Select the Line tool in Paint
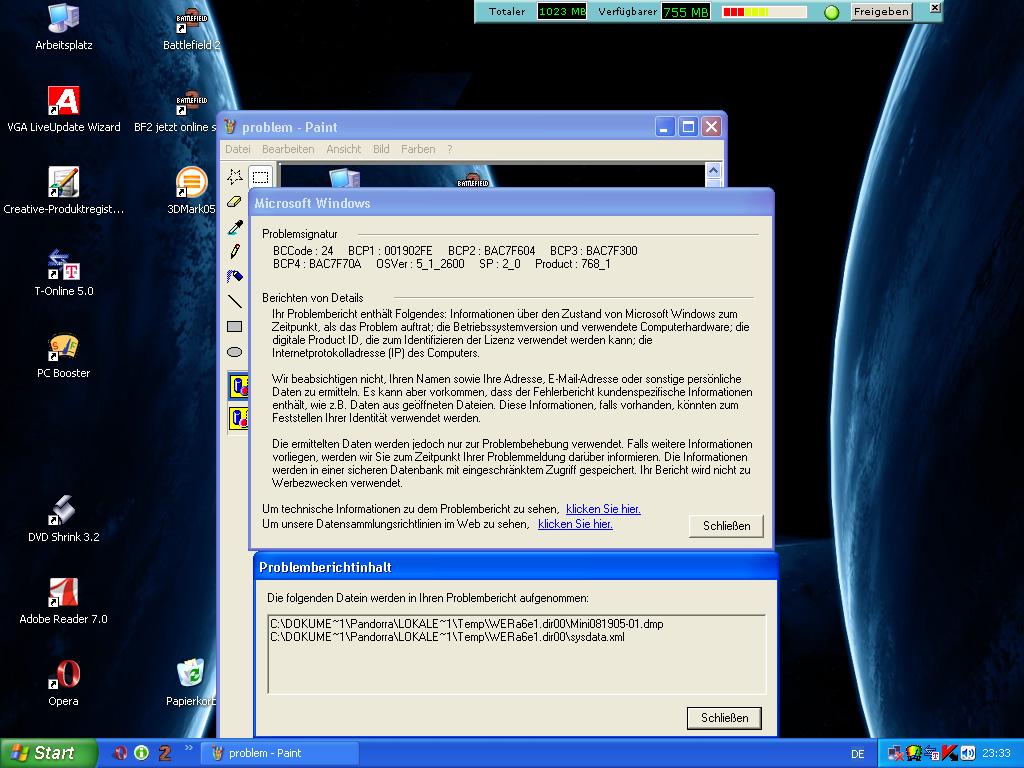1024x768 pixels. [235, 301]
